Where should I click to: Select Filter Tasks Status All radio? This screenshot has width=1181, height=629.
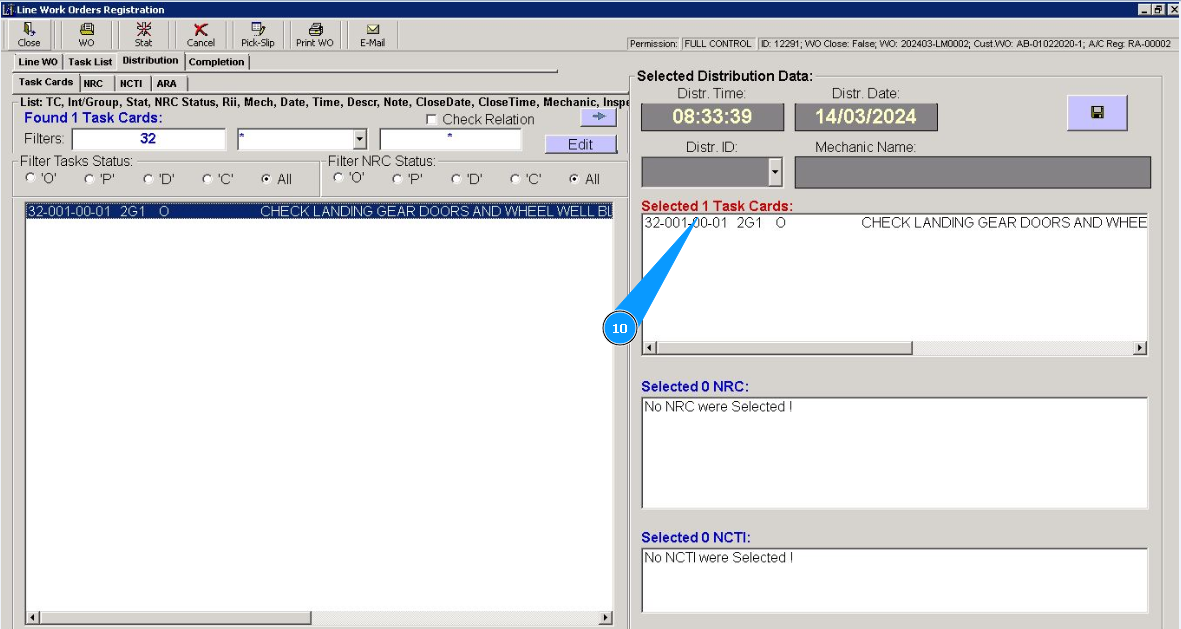[x=266, y=179]
